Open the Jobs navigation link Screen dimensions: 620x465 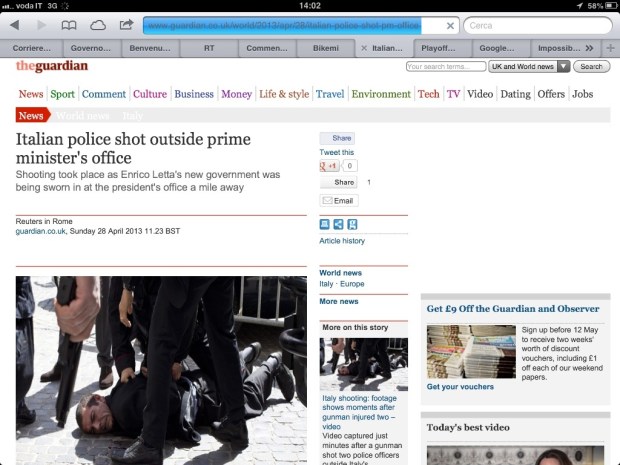click(583, 94)
